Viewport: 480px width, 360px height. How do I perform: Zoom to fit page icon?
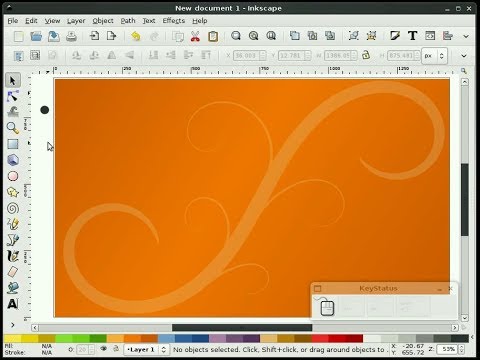pyautogui.click(x=271, y=36)
